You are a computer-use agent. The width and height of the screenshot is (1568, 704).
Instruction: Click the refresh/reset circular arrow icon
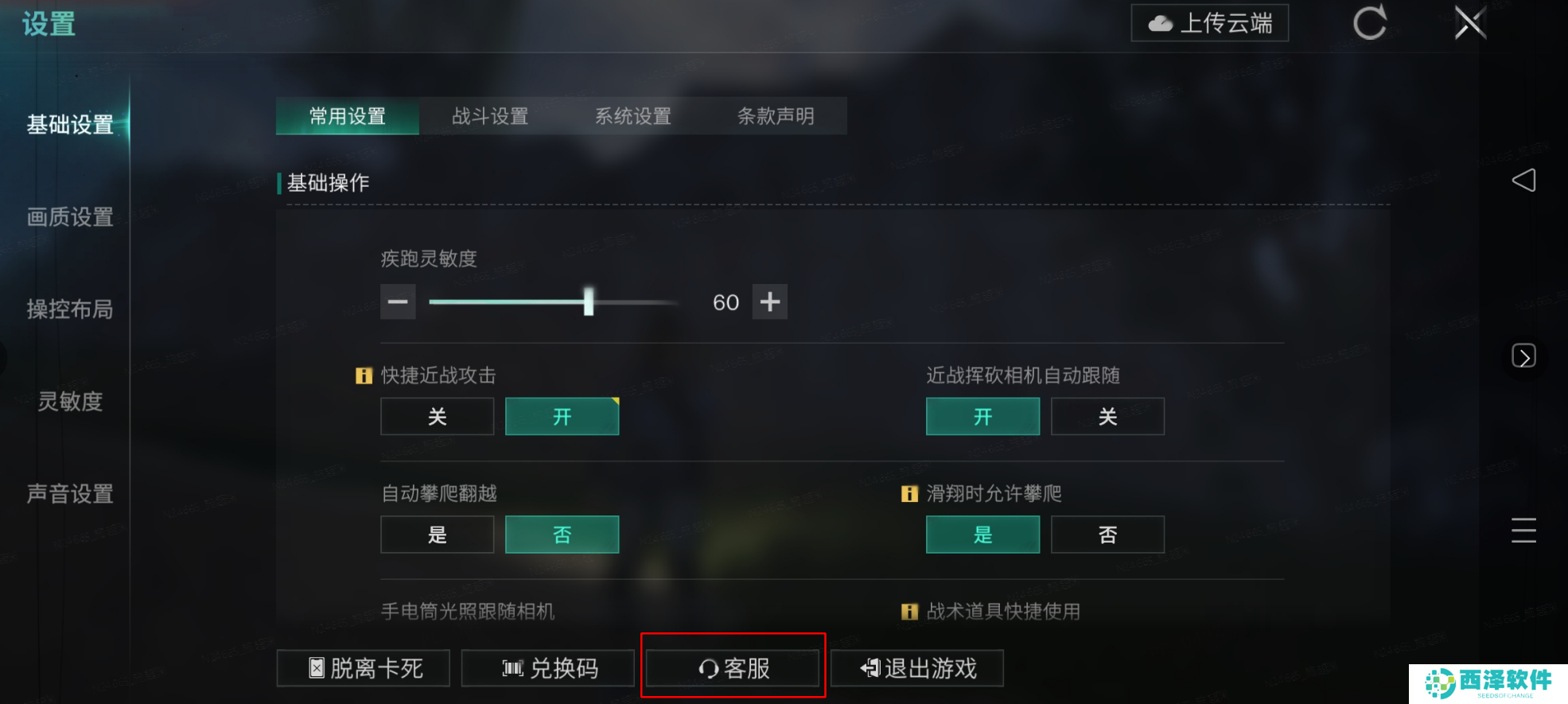(x=1369, y=22)
